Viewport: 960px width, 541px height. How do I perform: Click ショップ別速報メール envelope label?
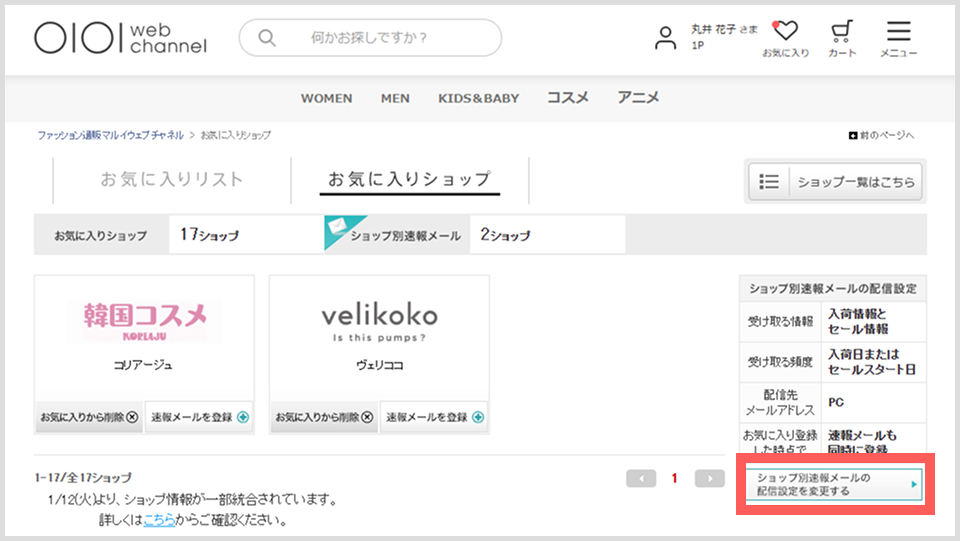395,235
